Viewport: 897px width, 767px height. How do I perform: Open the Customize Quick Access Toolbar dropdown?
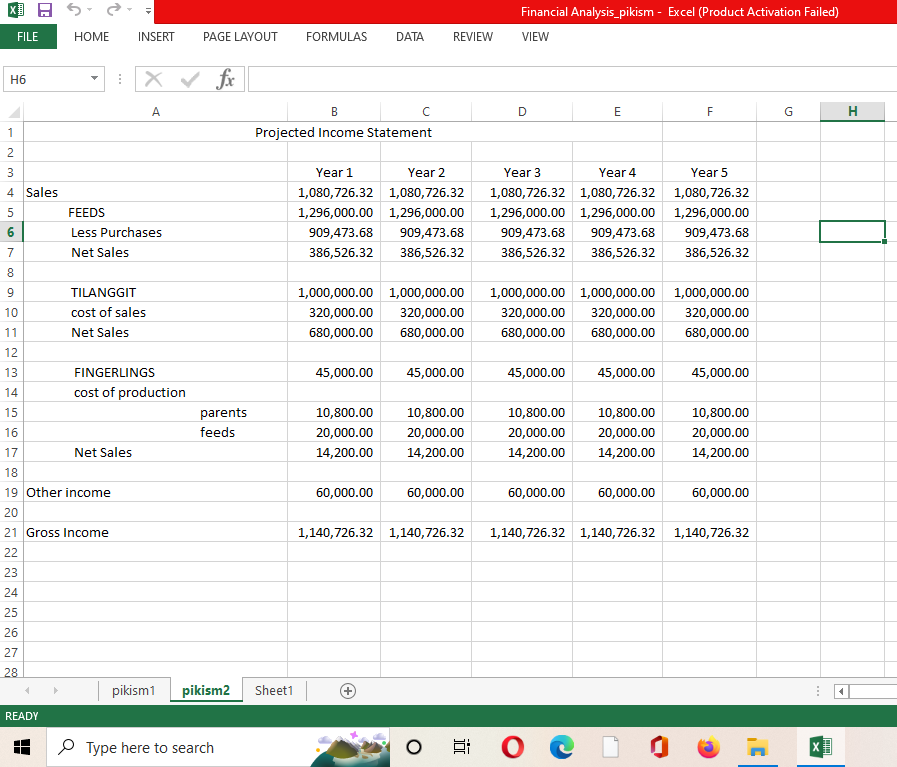147,12
